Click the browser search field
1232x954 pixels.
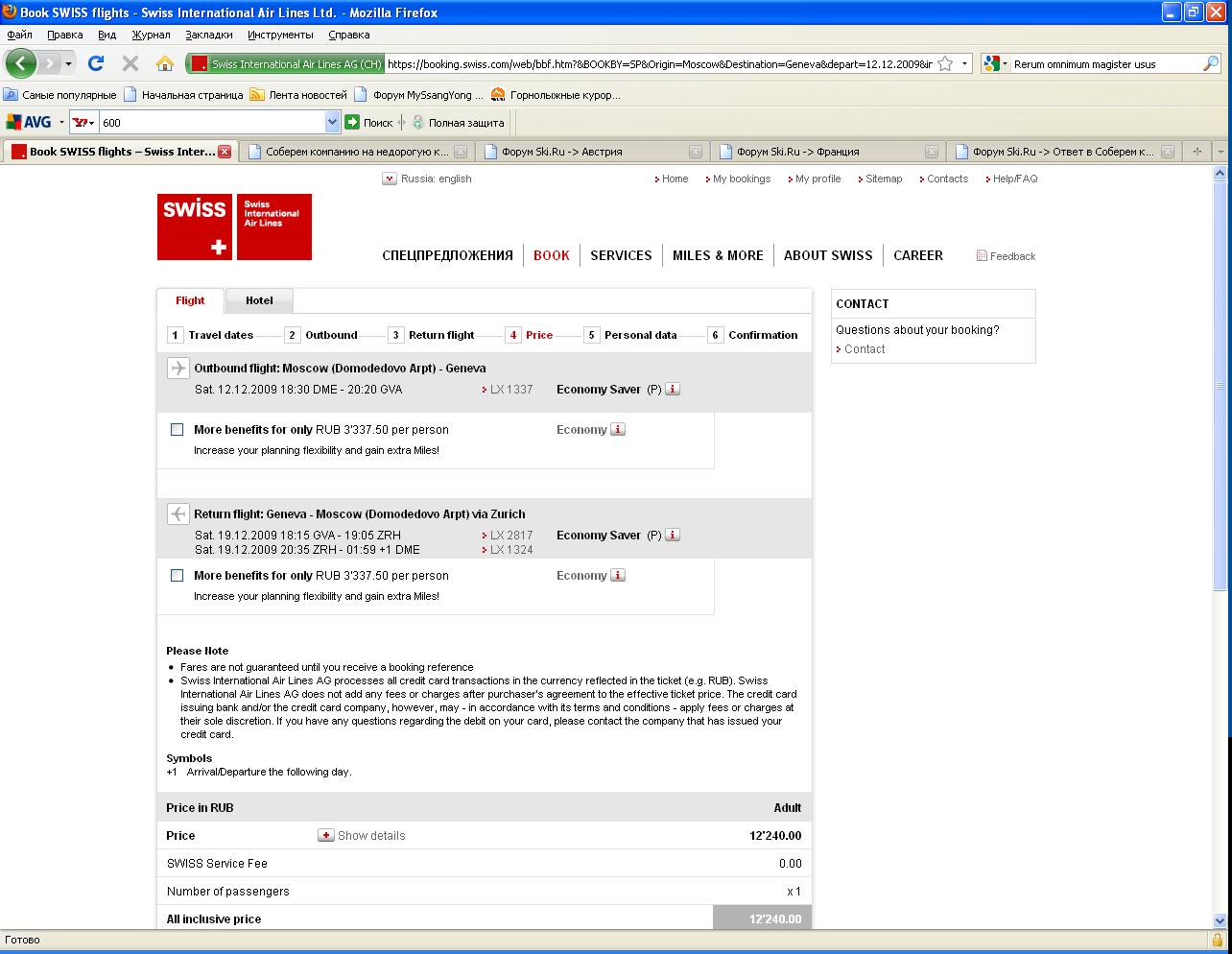coord(1105,63)
